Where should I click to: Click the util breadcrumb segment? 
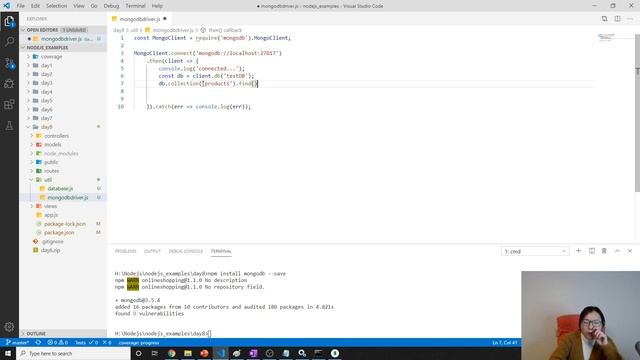[134, 30]
